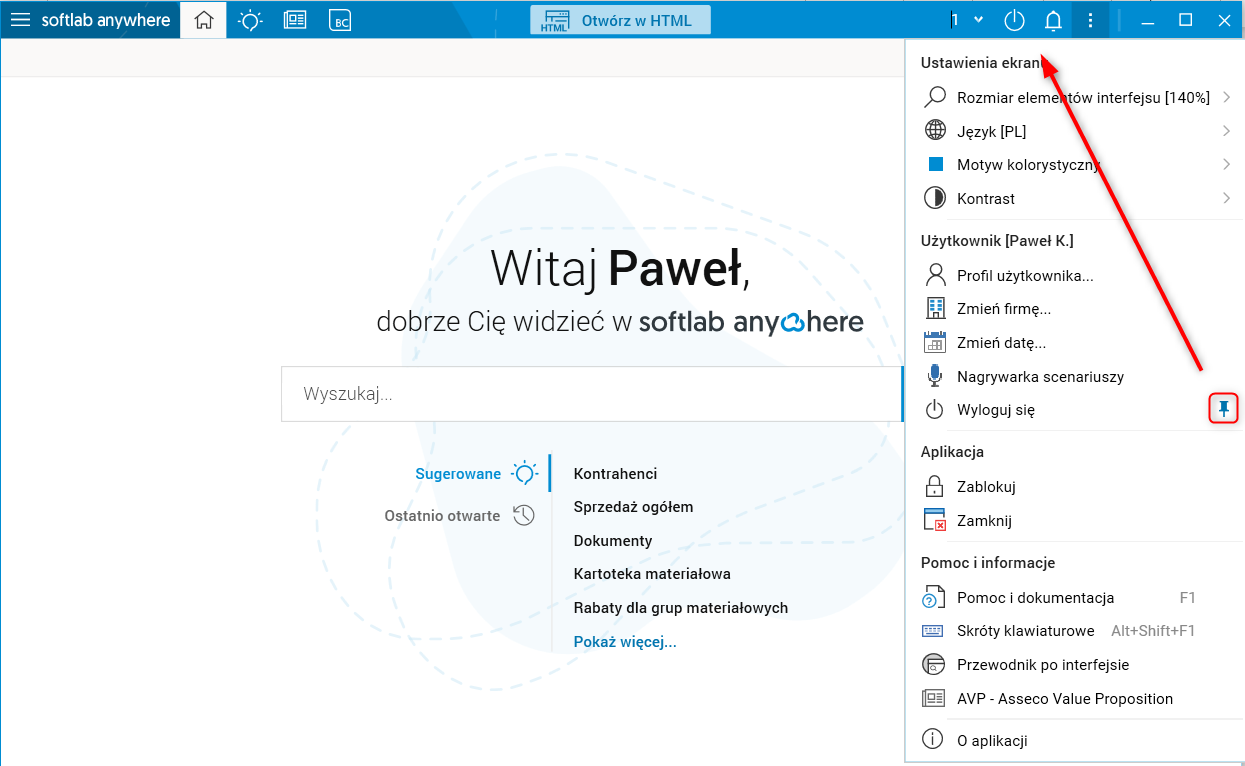Open the Dokumenty suggestion

coord(613,541)
